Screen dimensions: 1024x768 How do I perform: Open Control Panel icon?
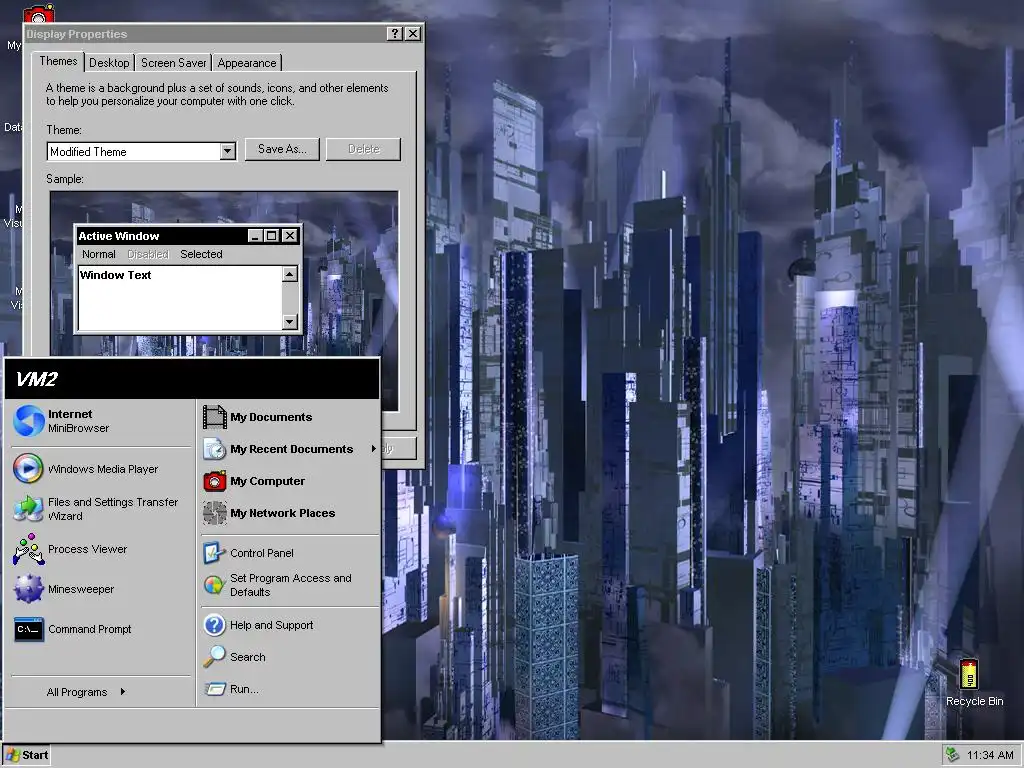(x=214, y=553)
